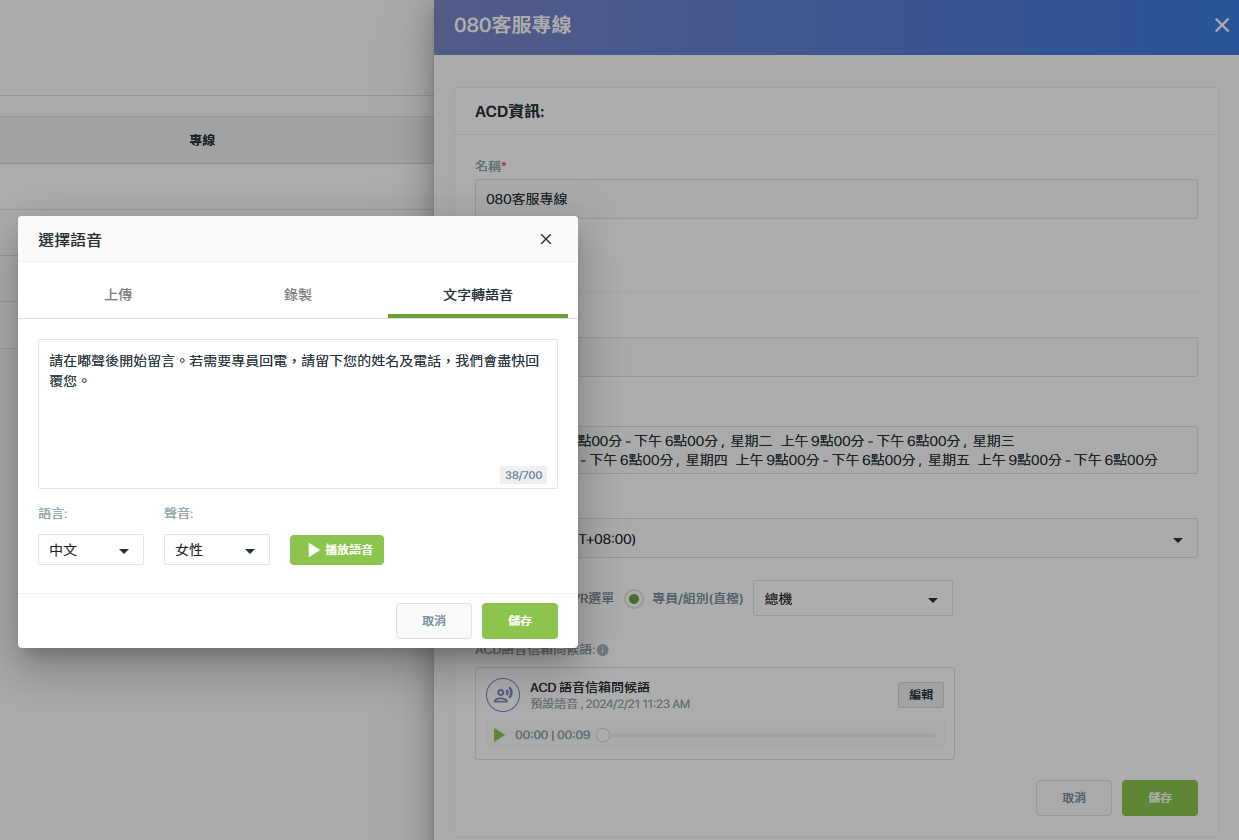Screen dimensions: 1239x840
Task: Open the timezone dropdown ending in +08:00
Action: point(837,539)
